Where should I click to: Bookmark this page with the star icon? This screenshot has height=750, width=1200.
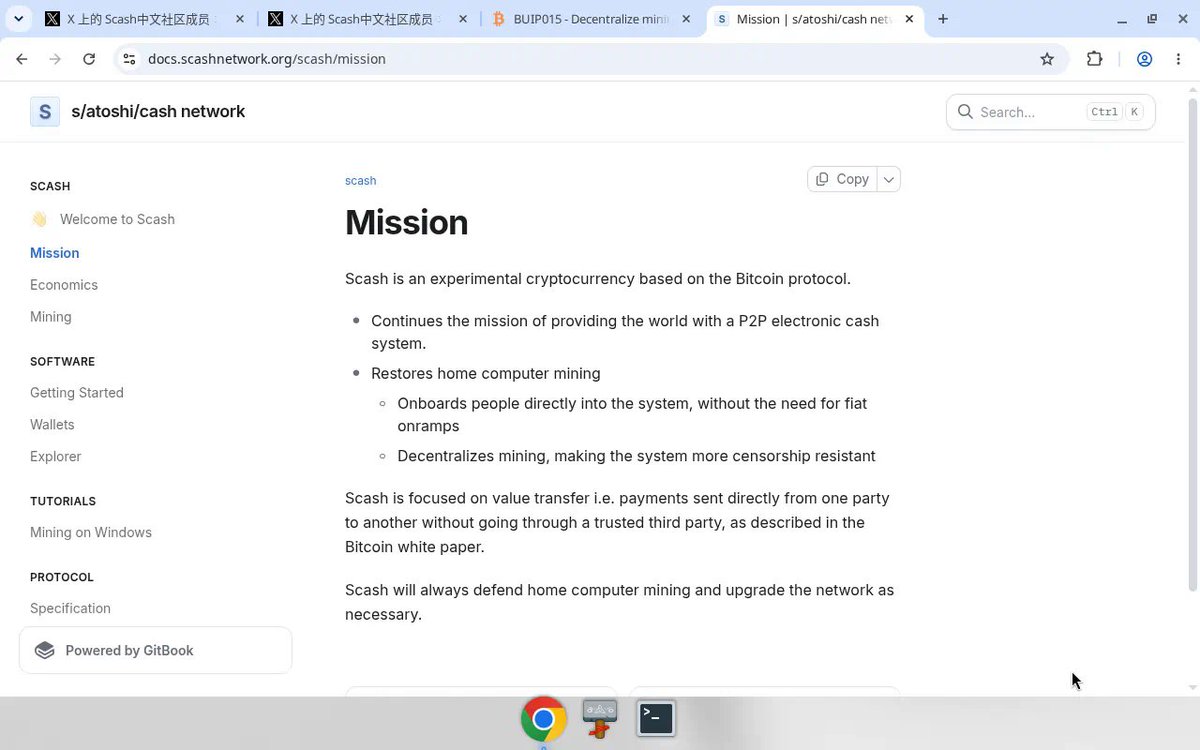tap(1047, 59)
